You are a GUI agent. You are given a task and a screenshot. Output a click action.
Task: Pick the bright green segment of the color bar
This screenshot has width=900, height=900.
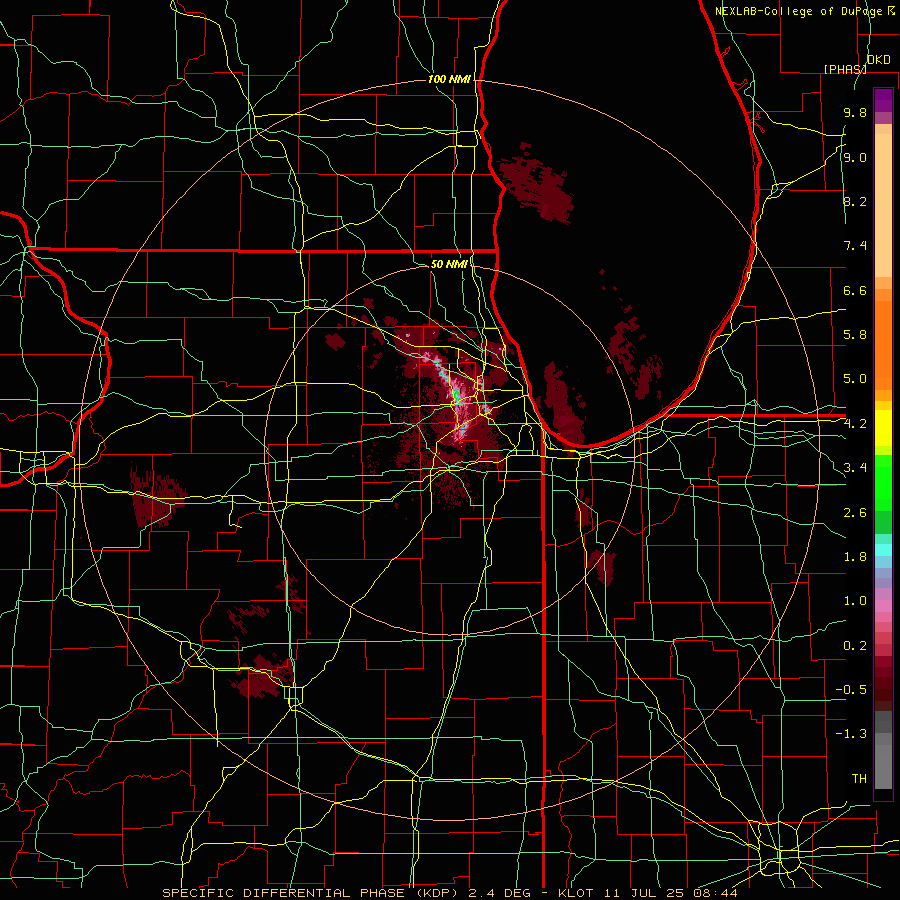pyautogui.click(x=883, y=482)
